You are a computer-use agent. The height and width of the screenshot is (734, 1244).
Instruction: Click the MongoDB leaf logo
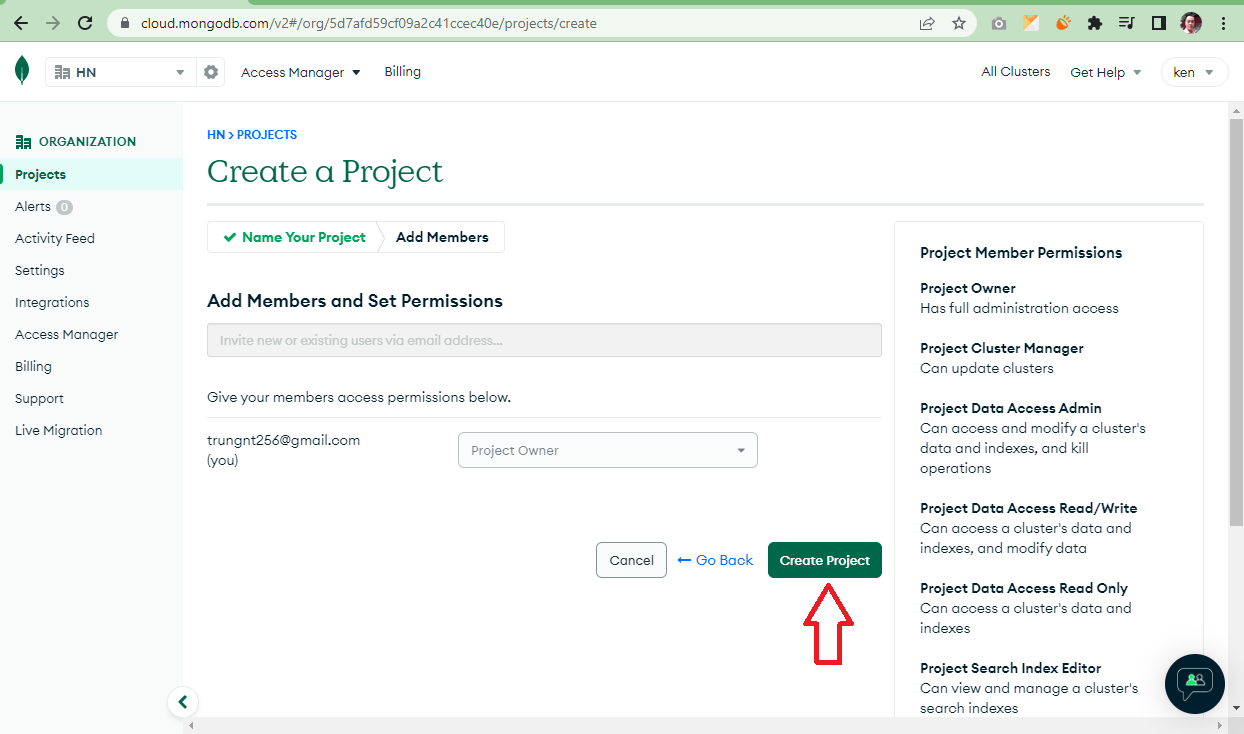22,70
